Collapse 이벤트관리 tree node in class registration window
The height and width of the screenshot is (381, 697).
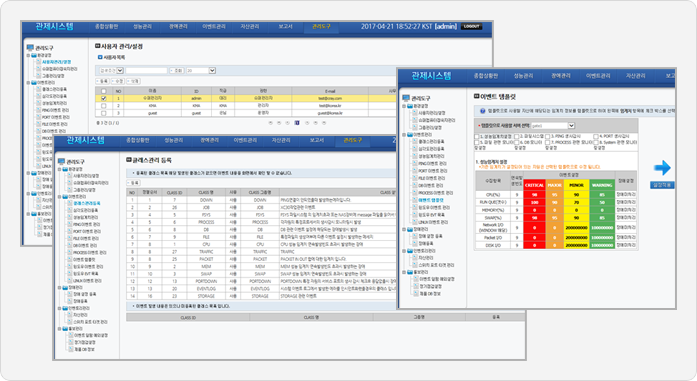point(59,197)
